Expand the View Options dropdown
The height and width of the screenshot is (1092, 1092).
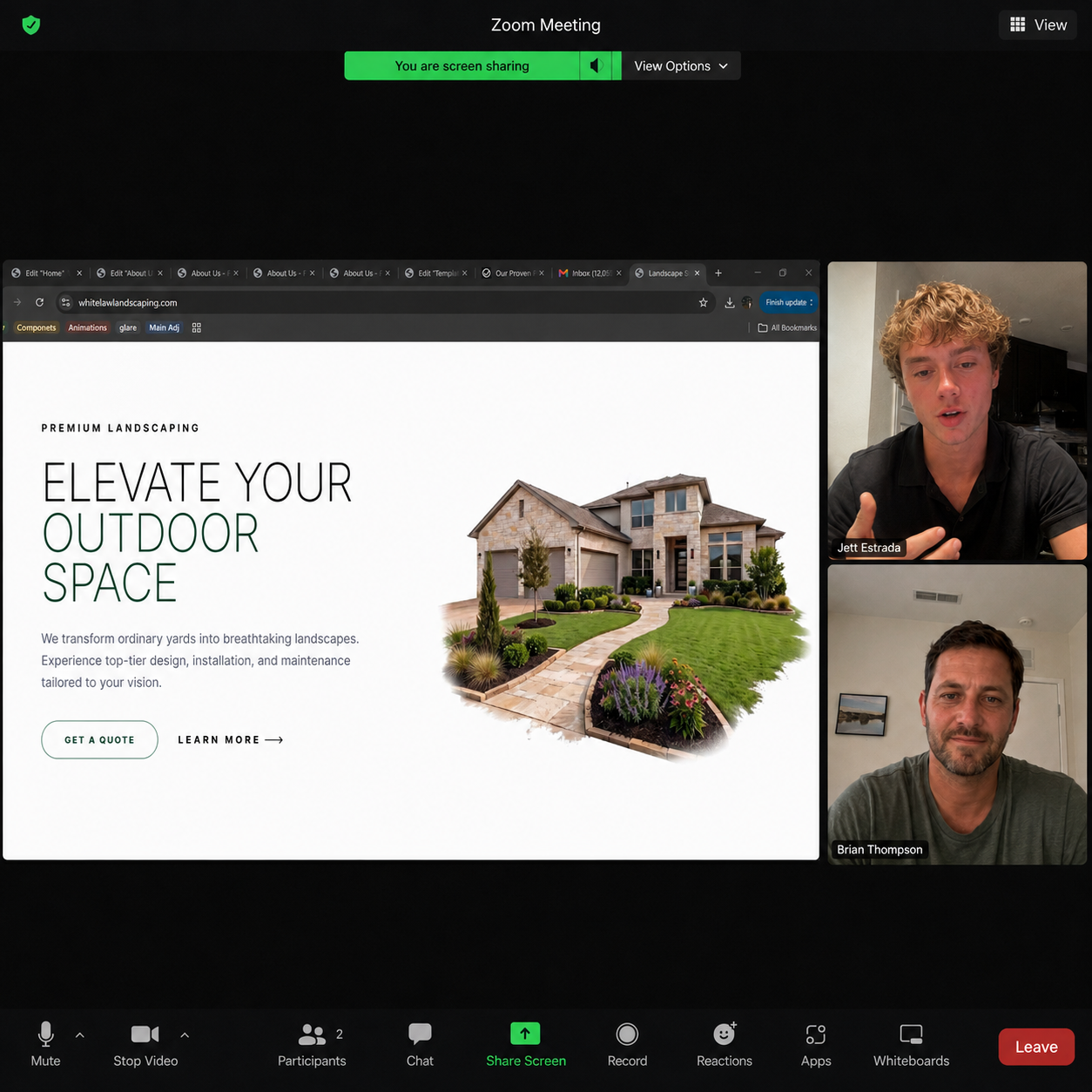tap(681, 65)
